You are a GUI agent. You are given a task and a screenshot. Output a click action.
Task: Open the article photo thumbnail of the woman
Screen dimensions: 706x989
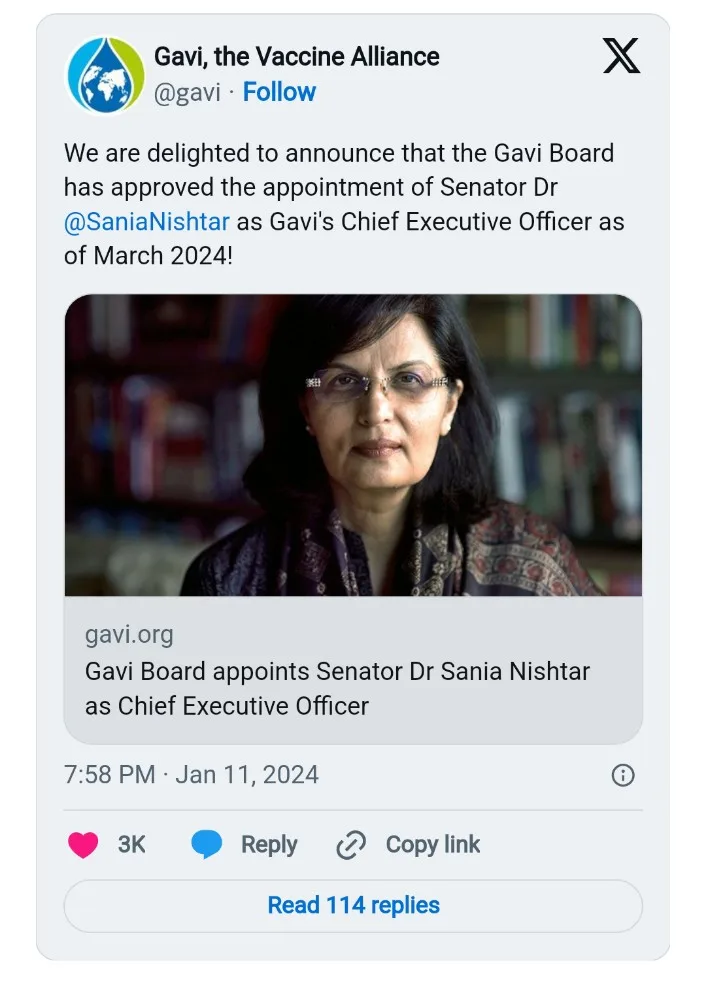353,445
